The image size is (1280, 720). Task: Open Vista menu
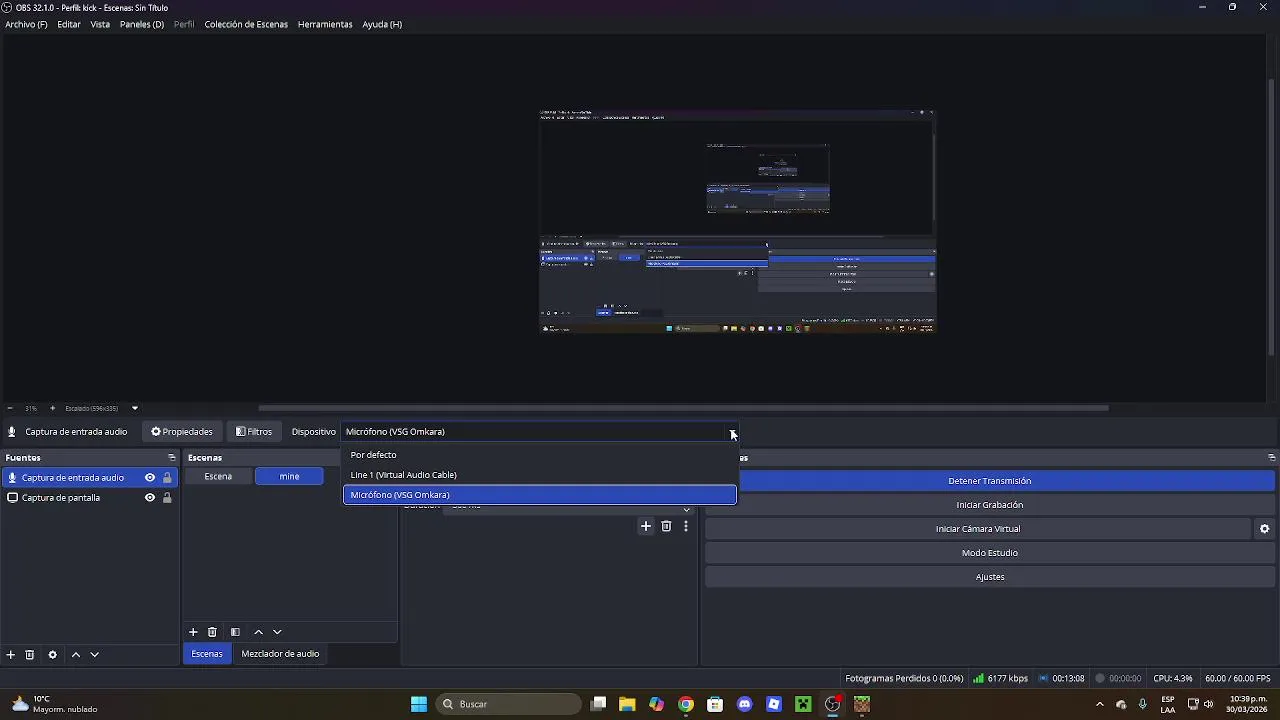[100, 24]
